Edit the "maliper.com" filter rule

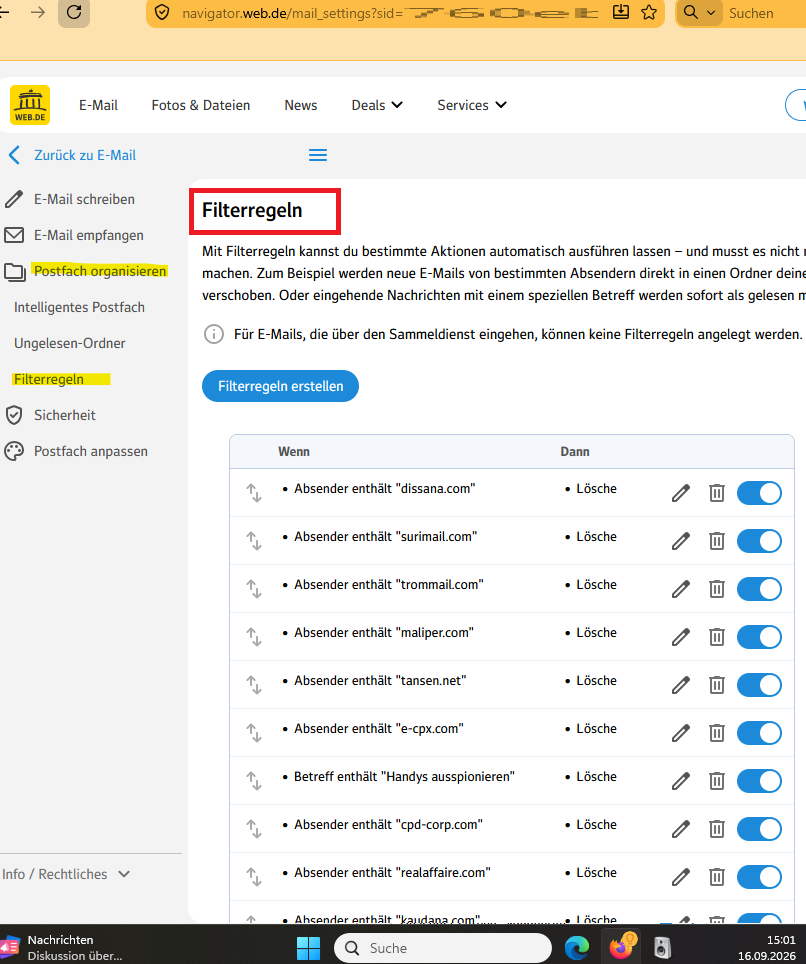[x=681, y=637]
